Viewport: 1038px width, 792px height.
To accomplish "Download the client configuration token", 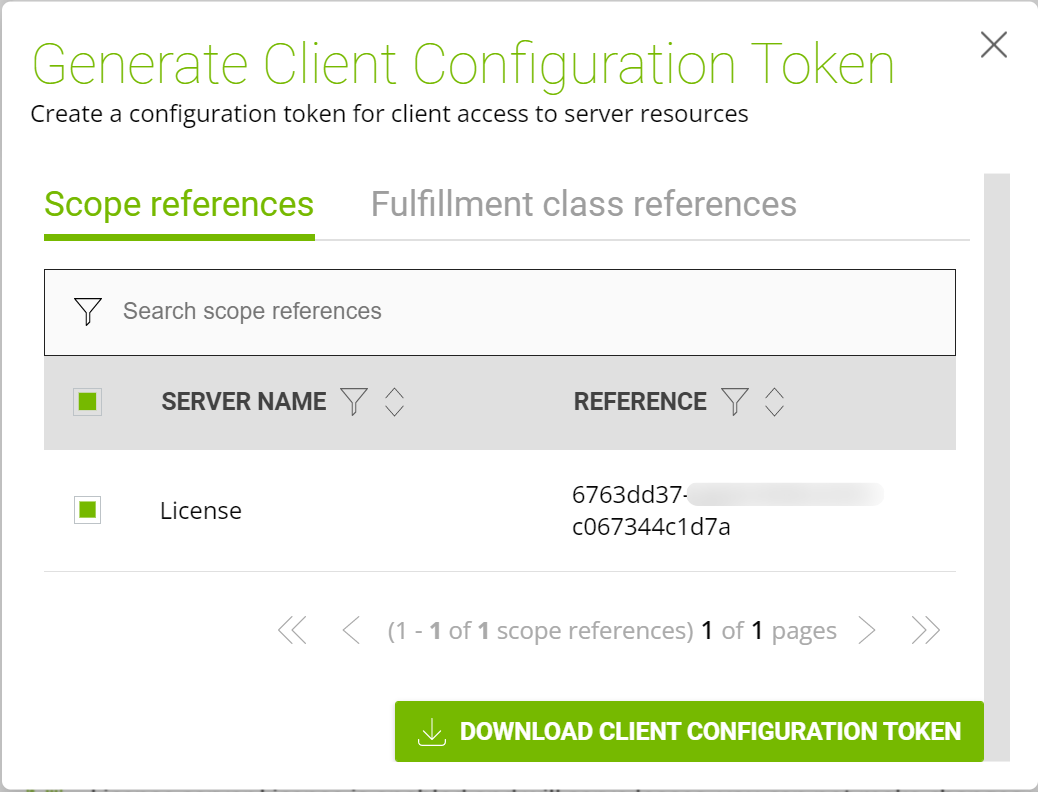I will (x=689, y=731).
